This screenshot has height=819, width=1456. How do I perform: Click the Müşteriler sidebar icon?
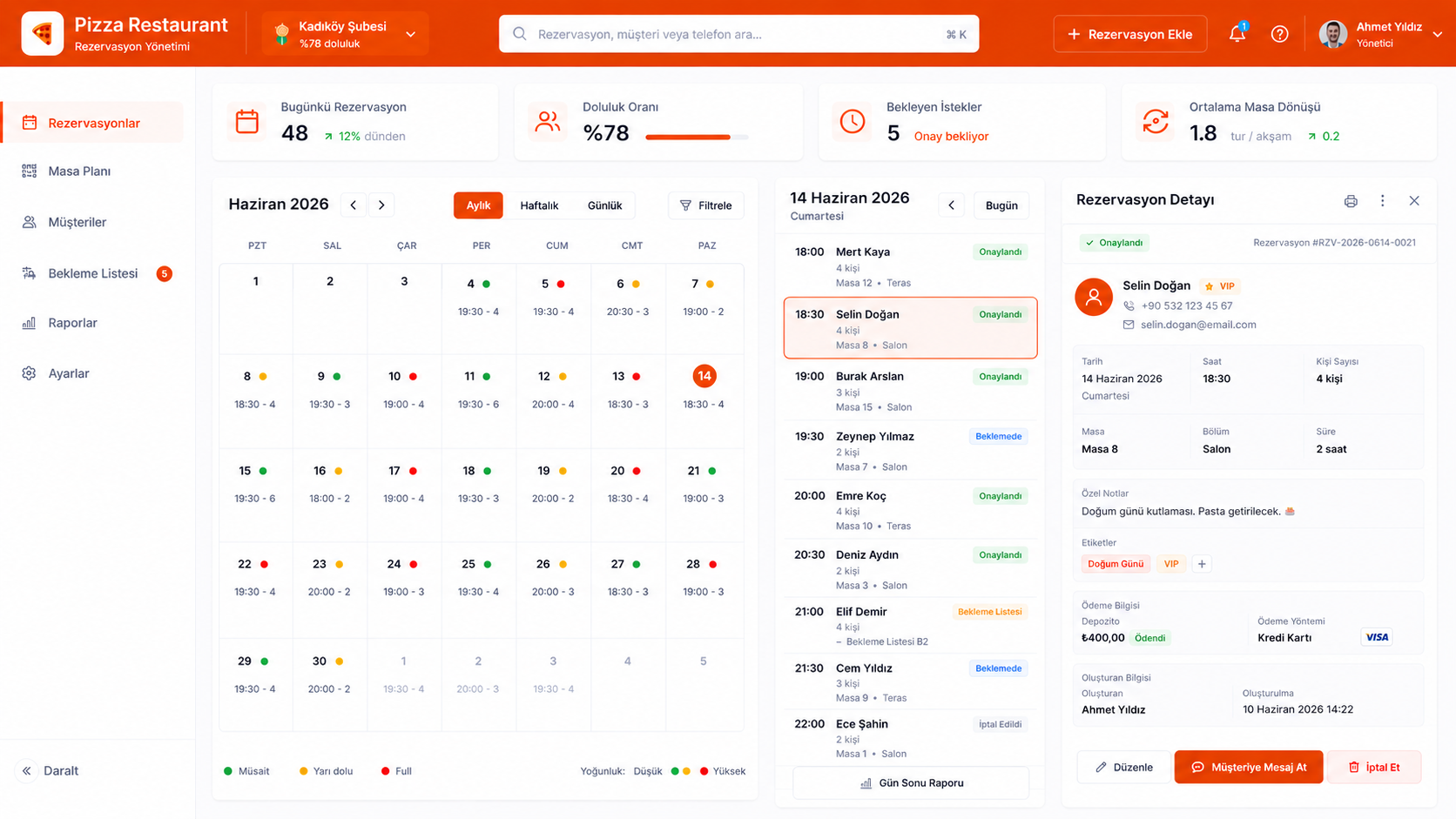click(29, 222)
